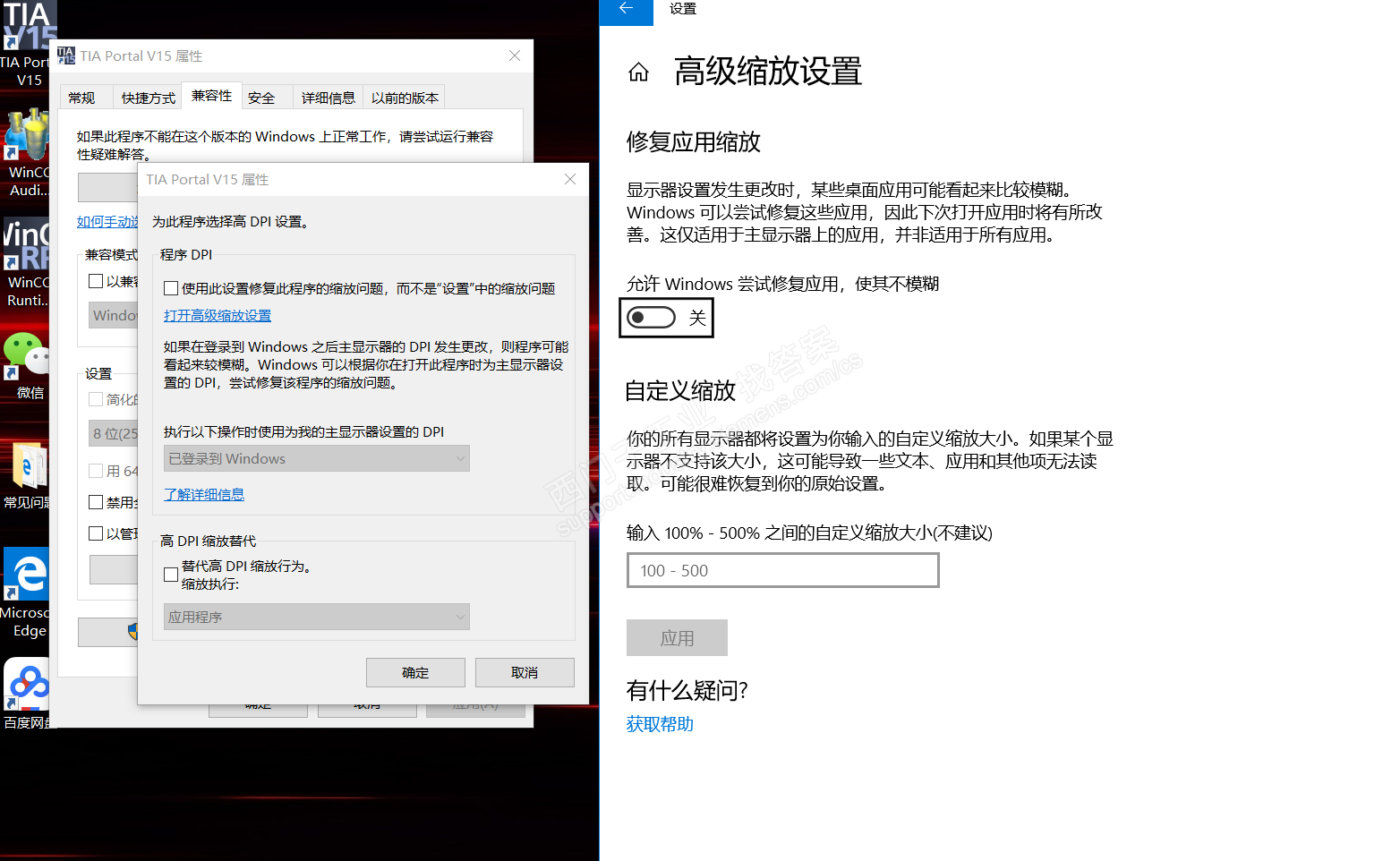Tick the 以兼容 mode checkbox in the back dialog
The width and height of the screenshot is (1400, 861).
[x=96, y=281]
